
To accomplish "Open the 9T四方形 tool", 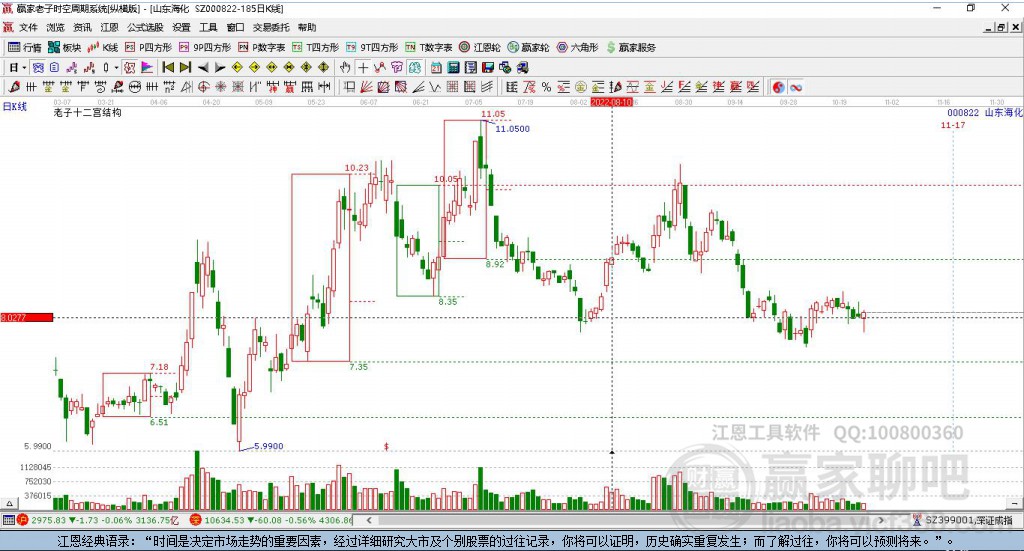I will pyautogui.click(x=372, y=48).
